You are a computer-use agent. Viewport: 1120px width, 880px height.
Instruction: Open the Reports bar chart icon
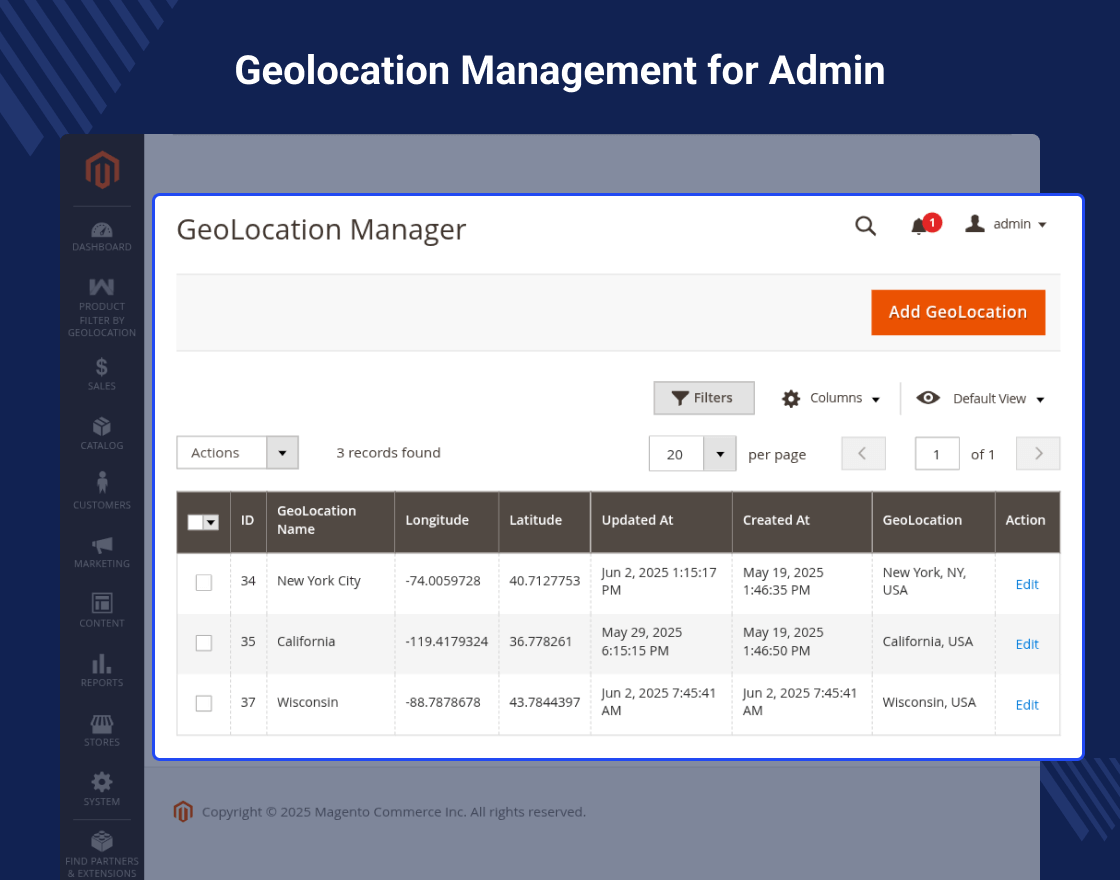click(x=101, y=663)
